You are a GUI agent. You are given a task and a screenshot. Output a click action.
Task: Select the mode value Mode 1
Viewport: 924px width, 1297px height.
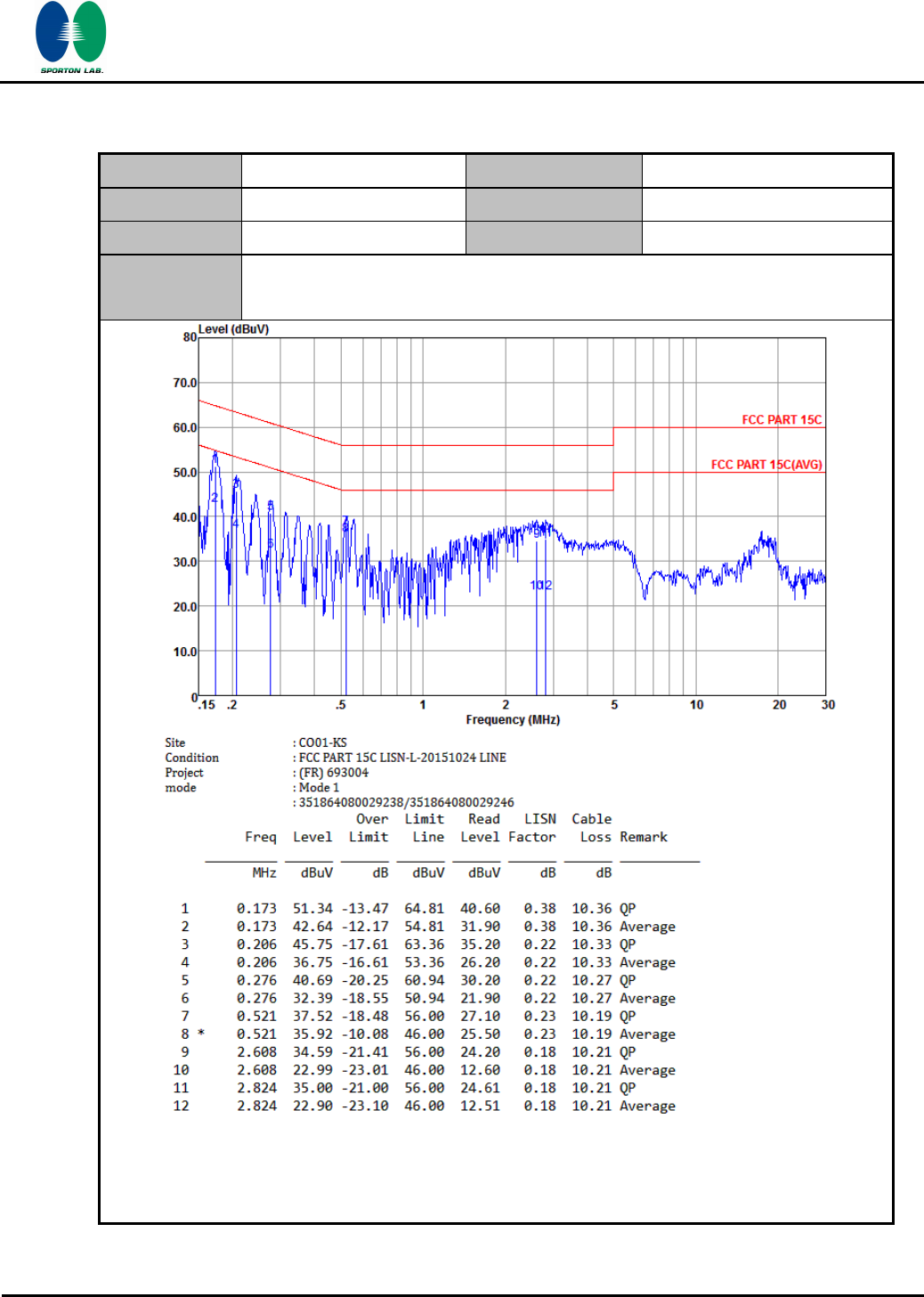[x=319, y=788]
